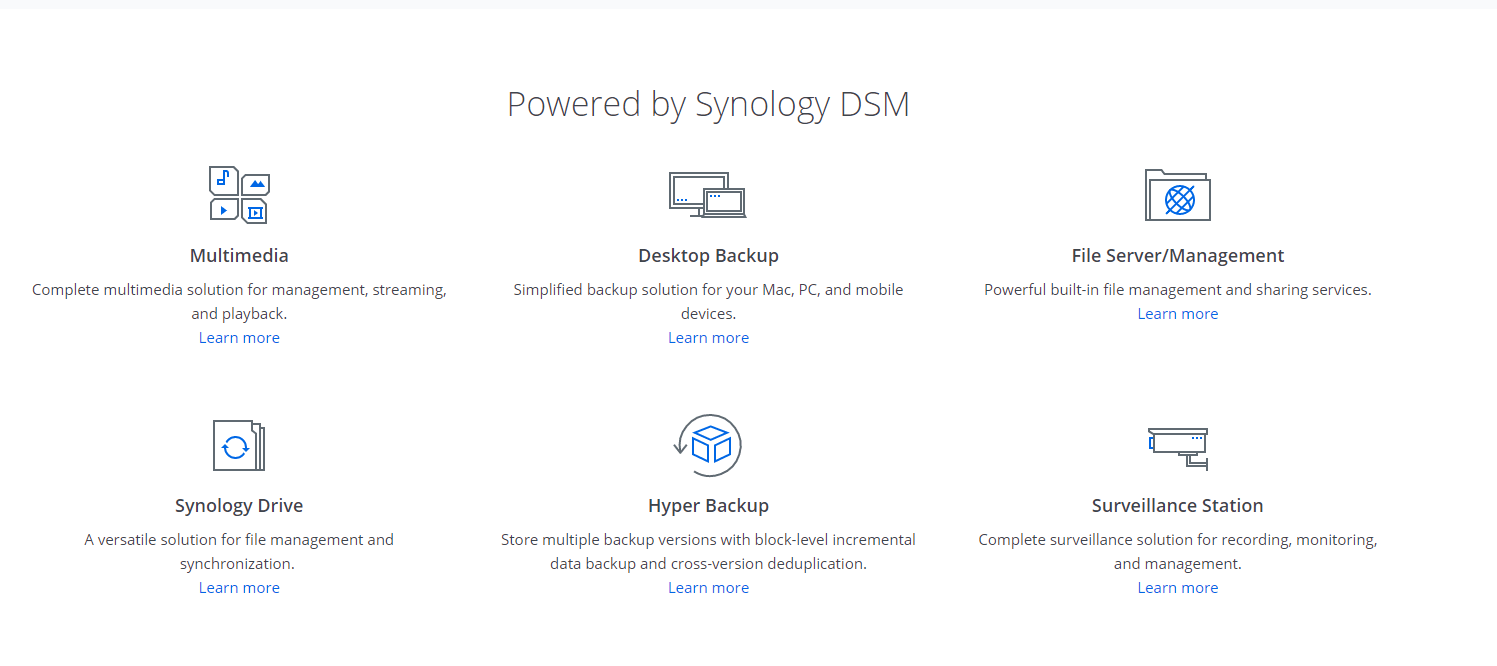Click the Powered by Synology DSM title
The width and height of the screenshot is (1497, 666).
(708, 105)
